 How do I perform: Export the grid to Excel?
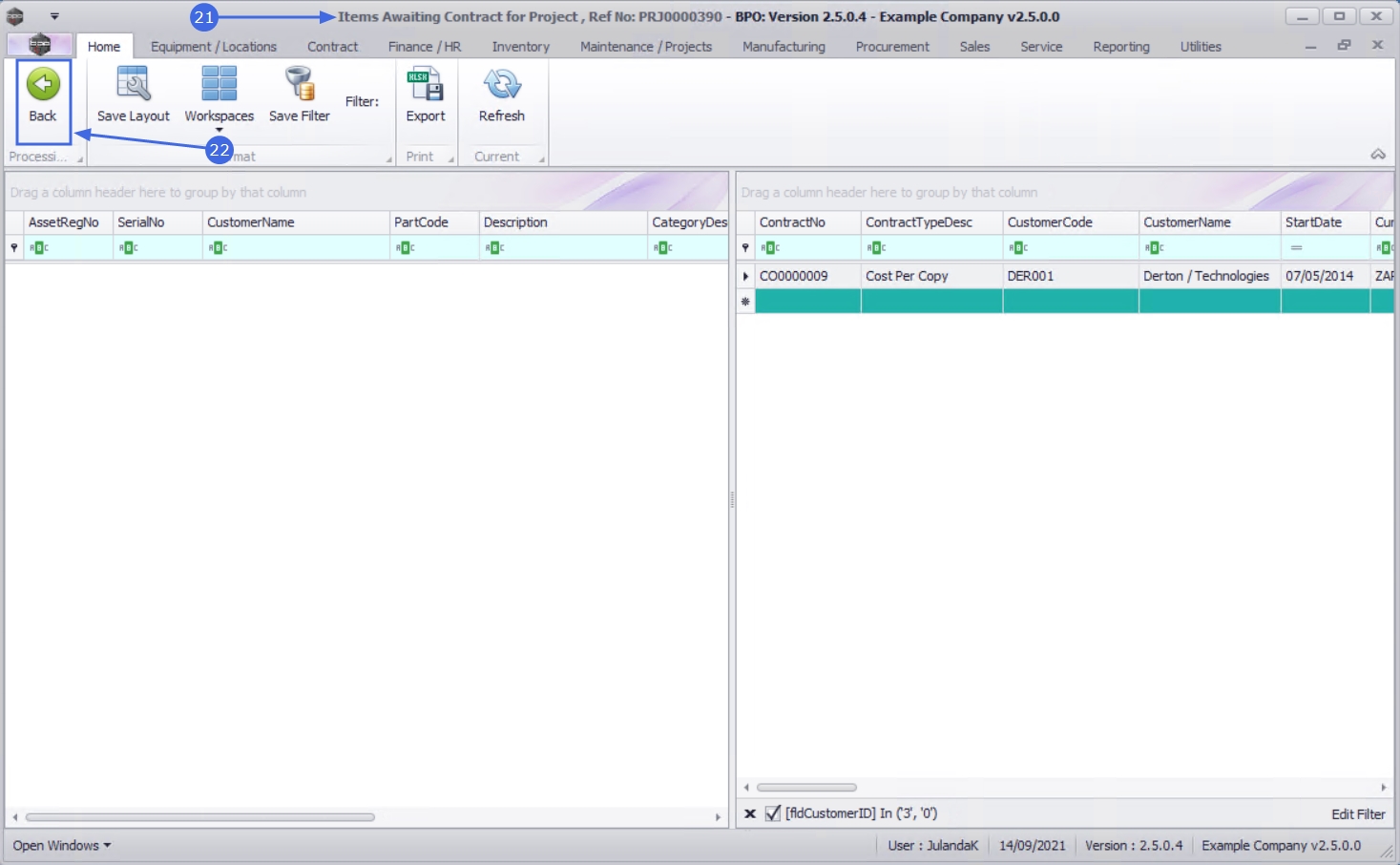426,95
